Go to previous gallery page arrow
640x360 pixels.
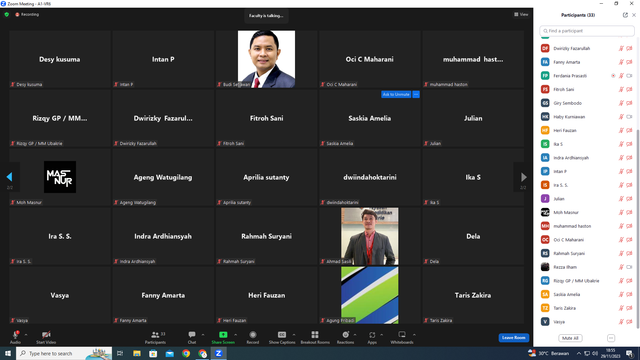point(9,177)
